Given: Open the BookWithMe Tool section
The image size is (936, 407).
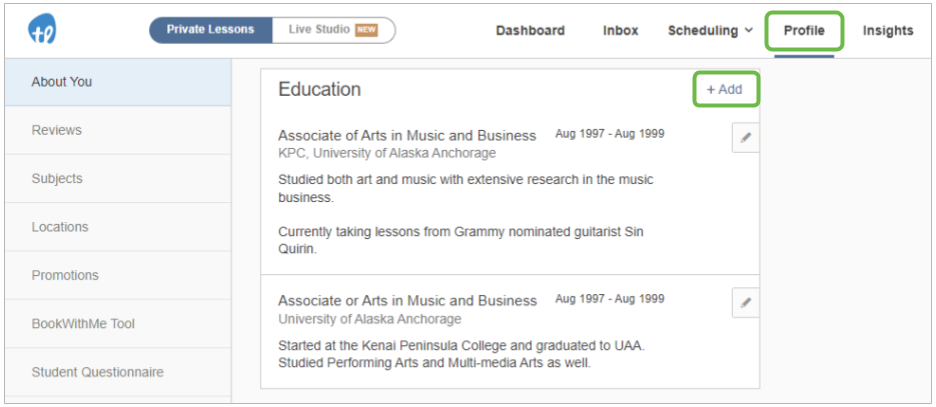Looking at the screenshot, I should 118,323.
